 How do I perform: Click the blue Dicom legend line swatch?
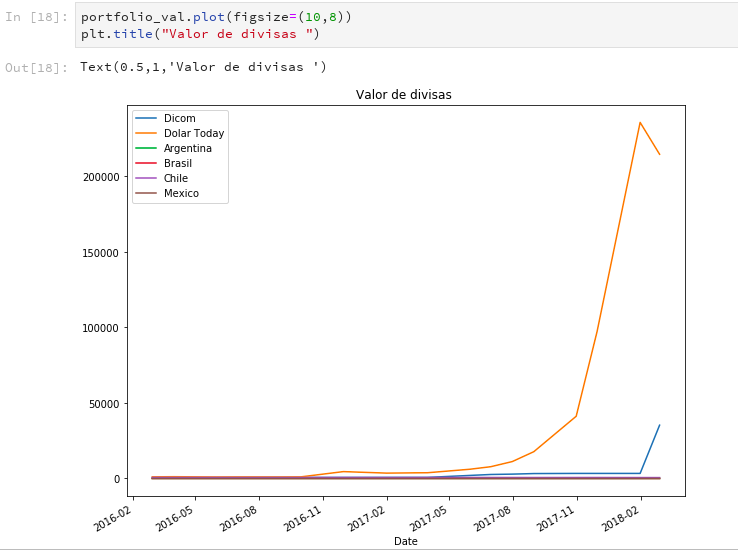tap(146, 118)
